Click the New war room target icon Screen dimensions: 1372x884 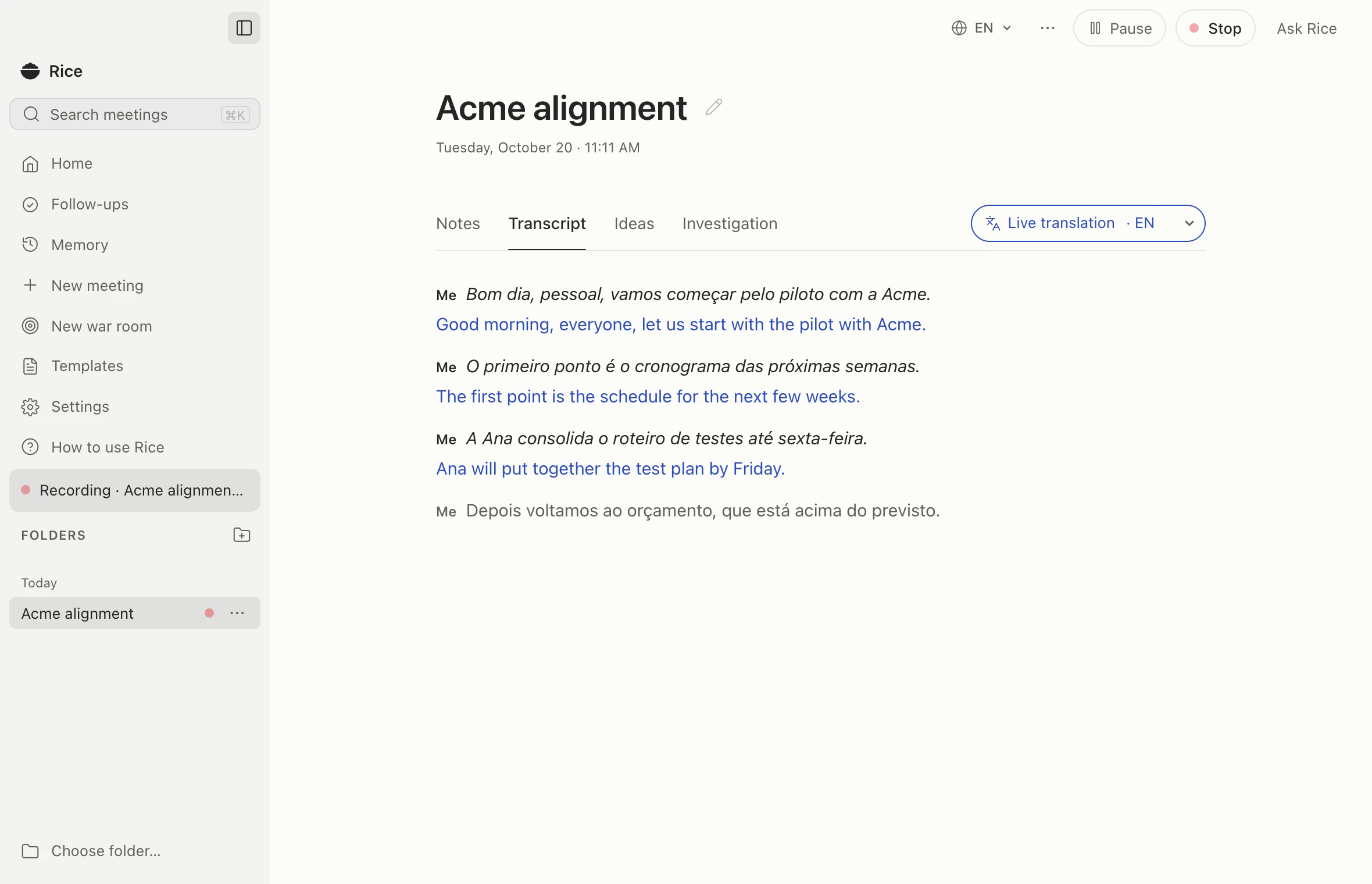(x=30, y=326)
